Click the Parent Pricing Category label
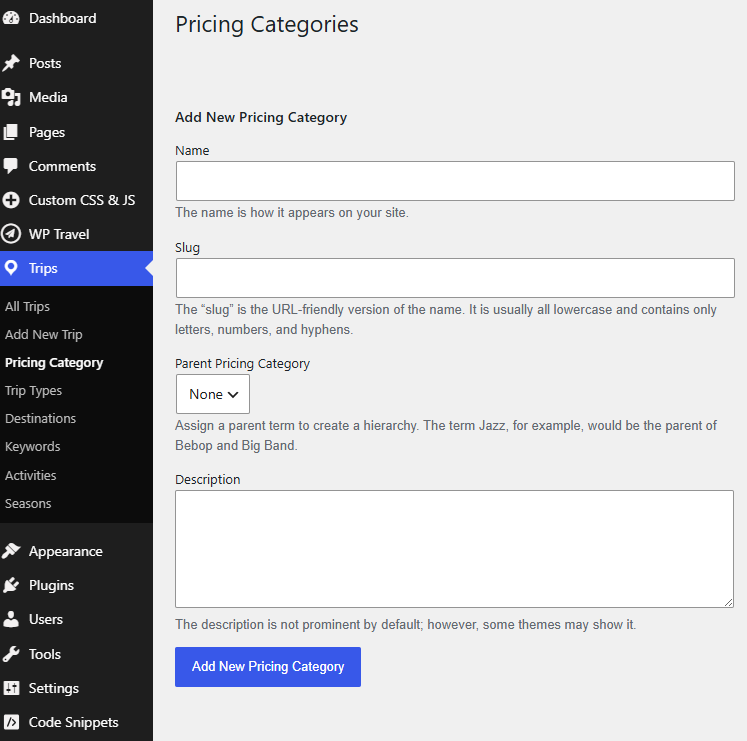Viewport: 747px width, 741px height. point(242,364)
